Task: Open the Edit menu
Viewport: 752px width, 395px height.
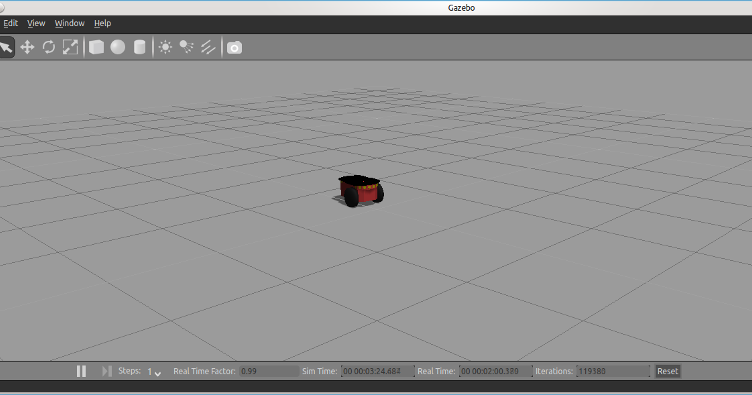Action: coord(11,23)
